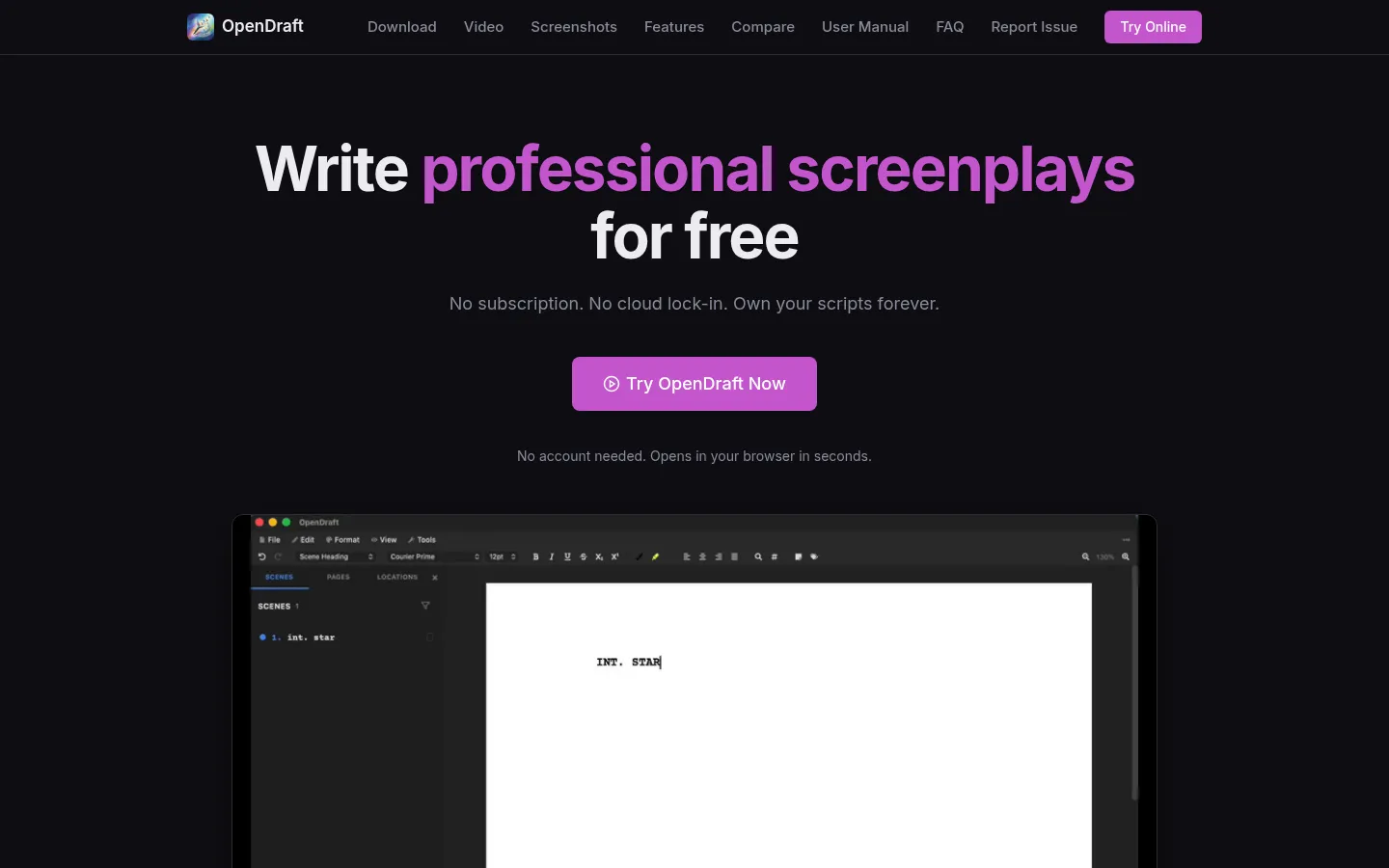This screenshot has height=868, width=1389.
Task: Toggle Superscript formatting
Action: click(x=614, y=556)
